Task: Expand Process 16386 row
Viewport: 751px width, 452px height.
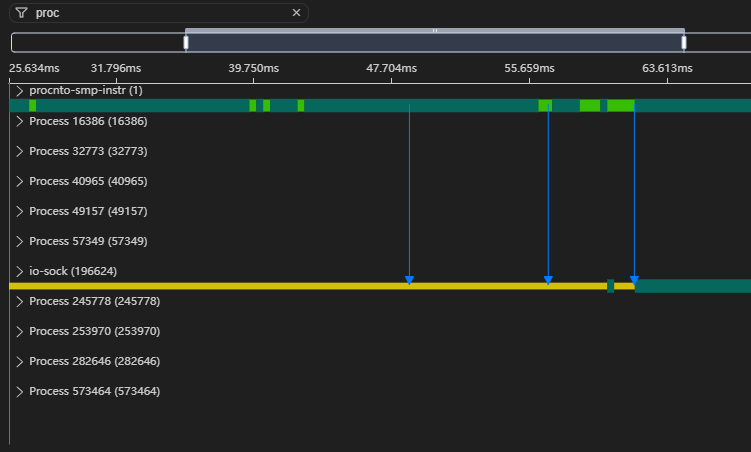Action: (x=20, y=121)
